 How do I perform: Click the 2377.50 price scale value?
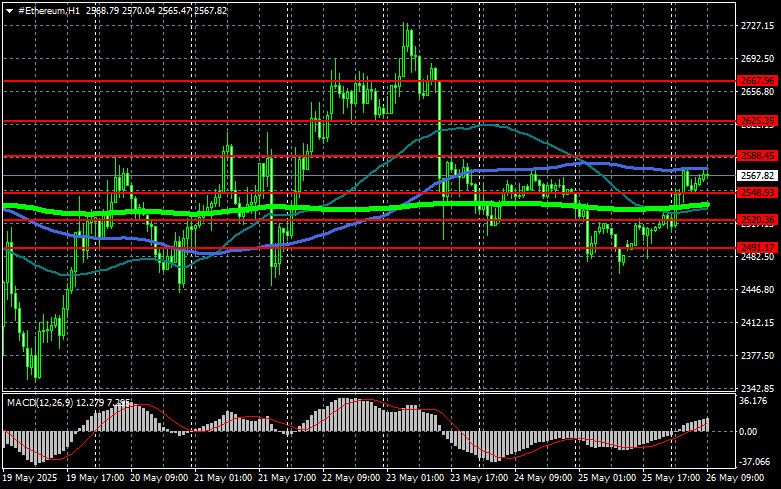(757, 356)
